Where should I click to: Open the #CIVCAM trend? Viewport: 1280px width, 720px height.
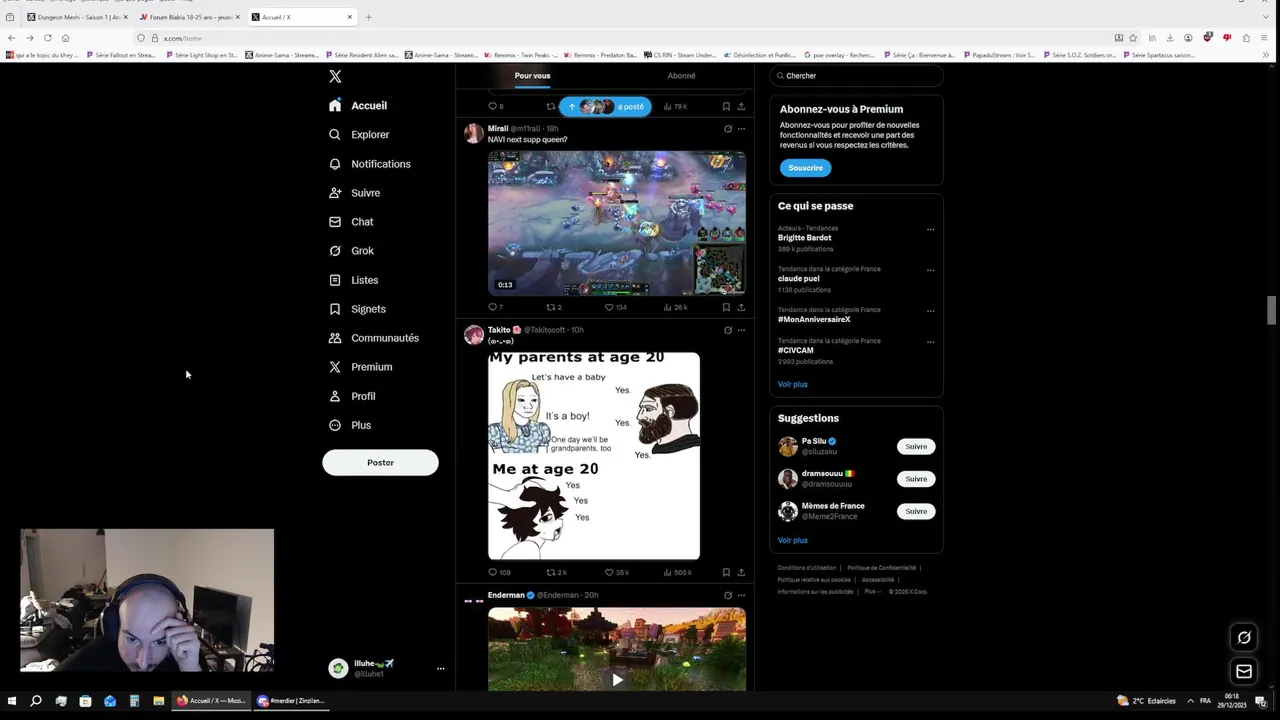[796, 351]
